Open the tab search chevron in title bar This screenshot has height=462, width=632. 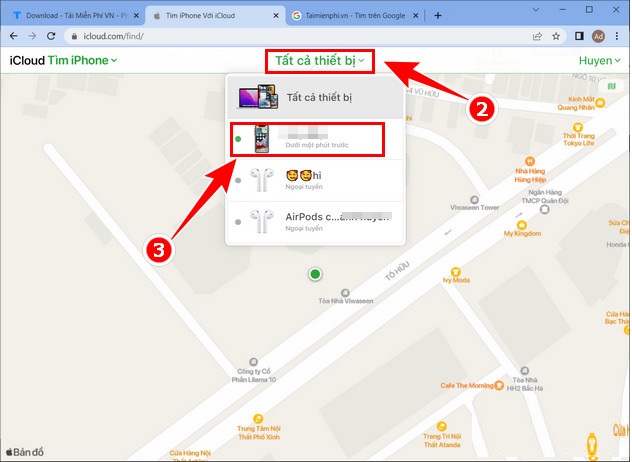536,10
